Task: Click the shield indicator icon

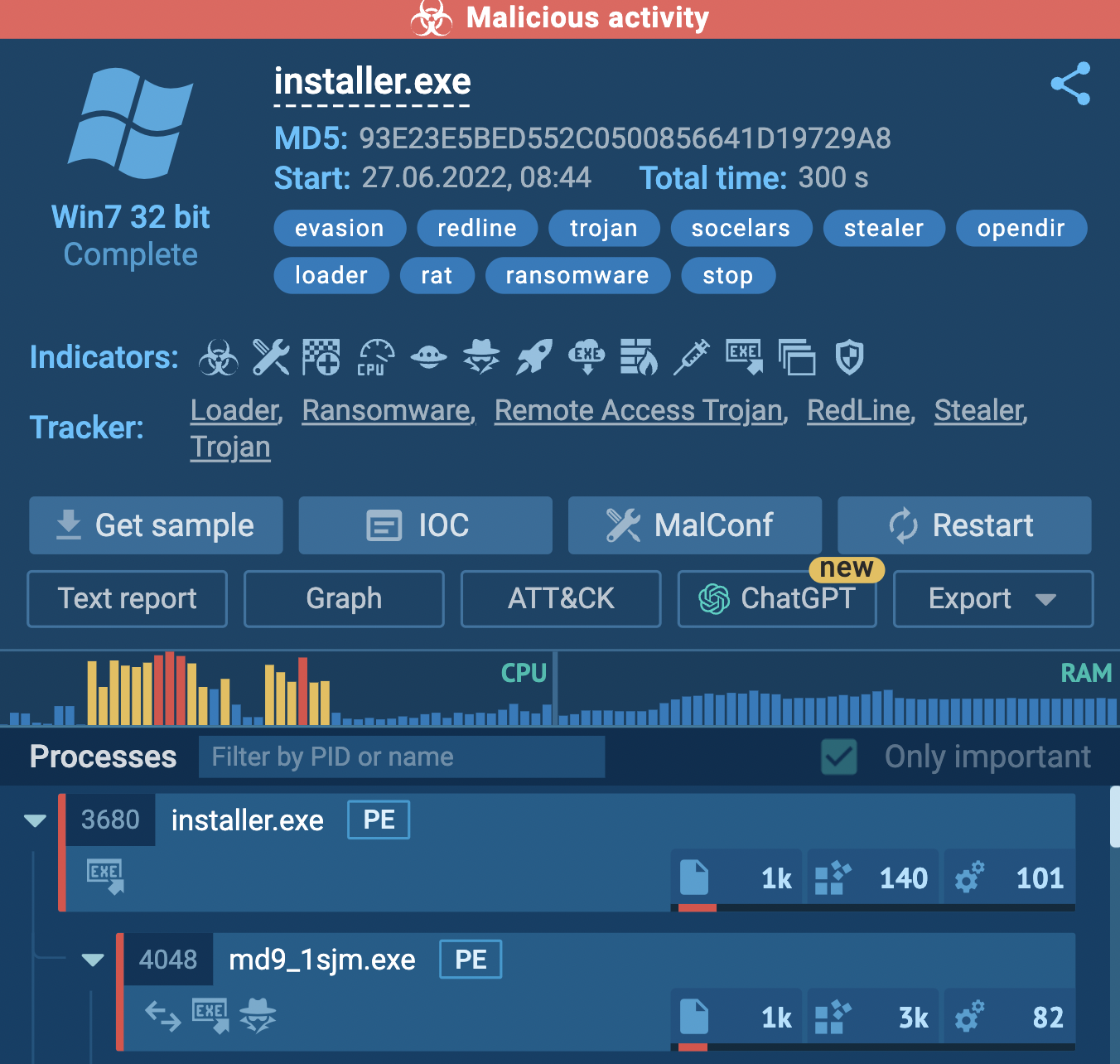Action: [x=849, y=358]
